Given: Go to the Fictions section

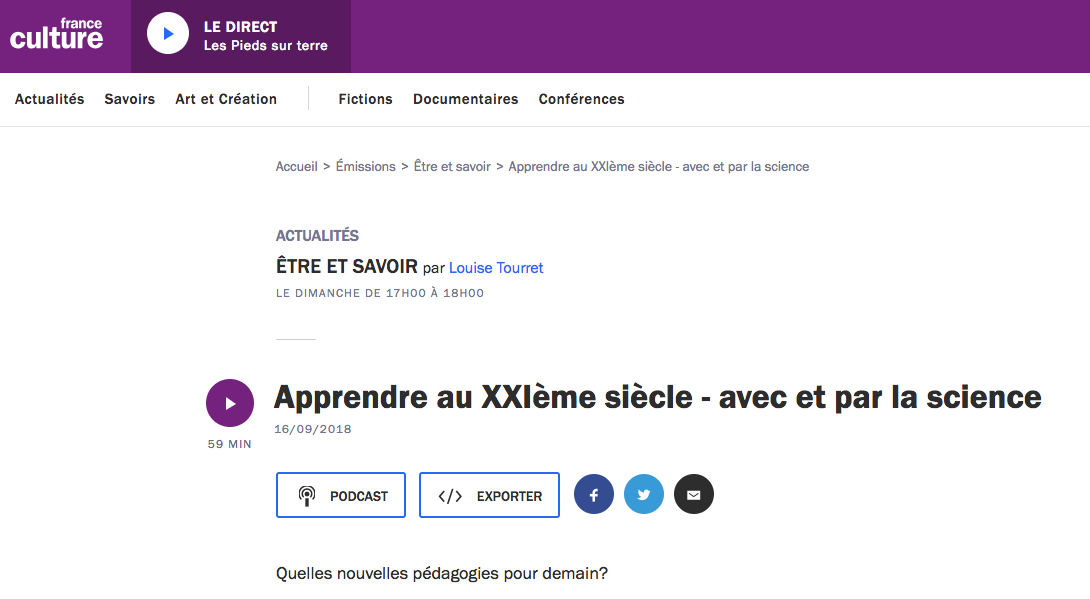Looking at the screenshot, I should (366, 99).
